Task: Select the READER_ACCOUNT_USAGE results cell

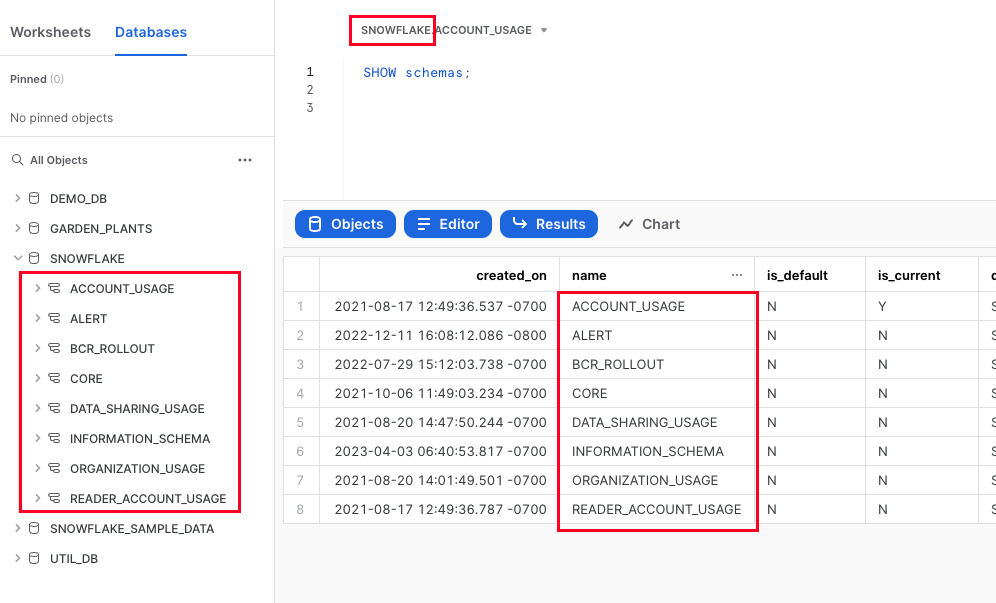Action: 657,509
